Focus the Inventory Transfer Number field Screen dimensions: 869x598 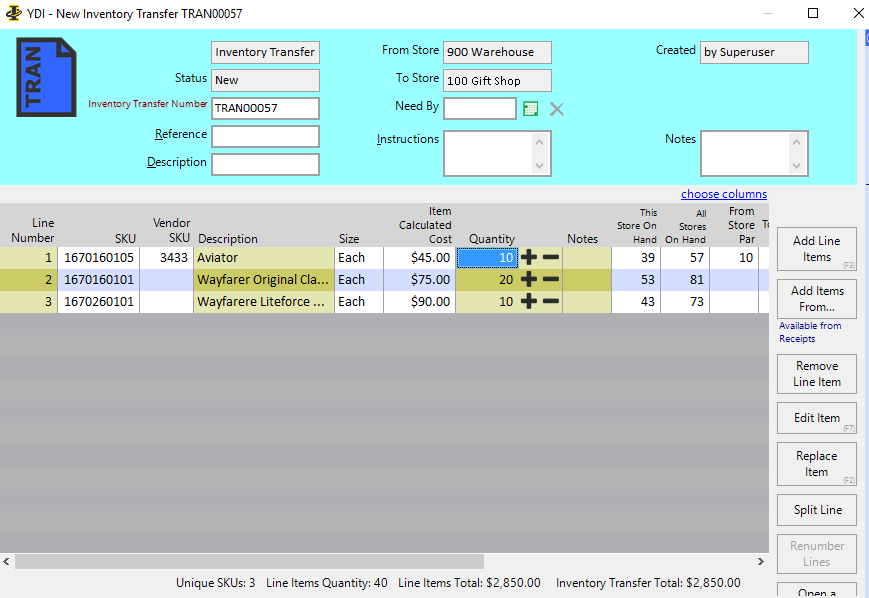click(x=265, y=108)
